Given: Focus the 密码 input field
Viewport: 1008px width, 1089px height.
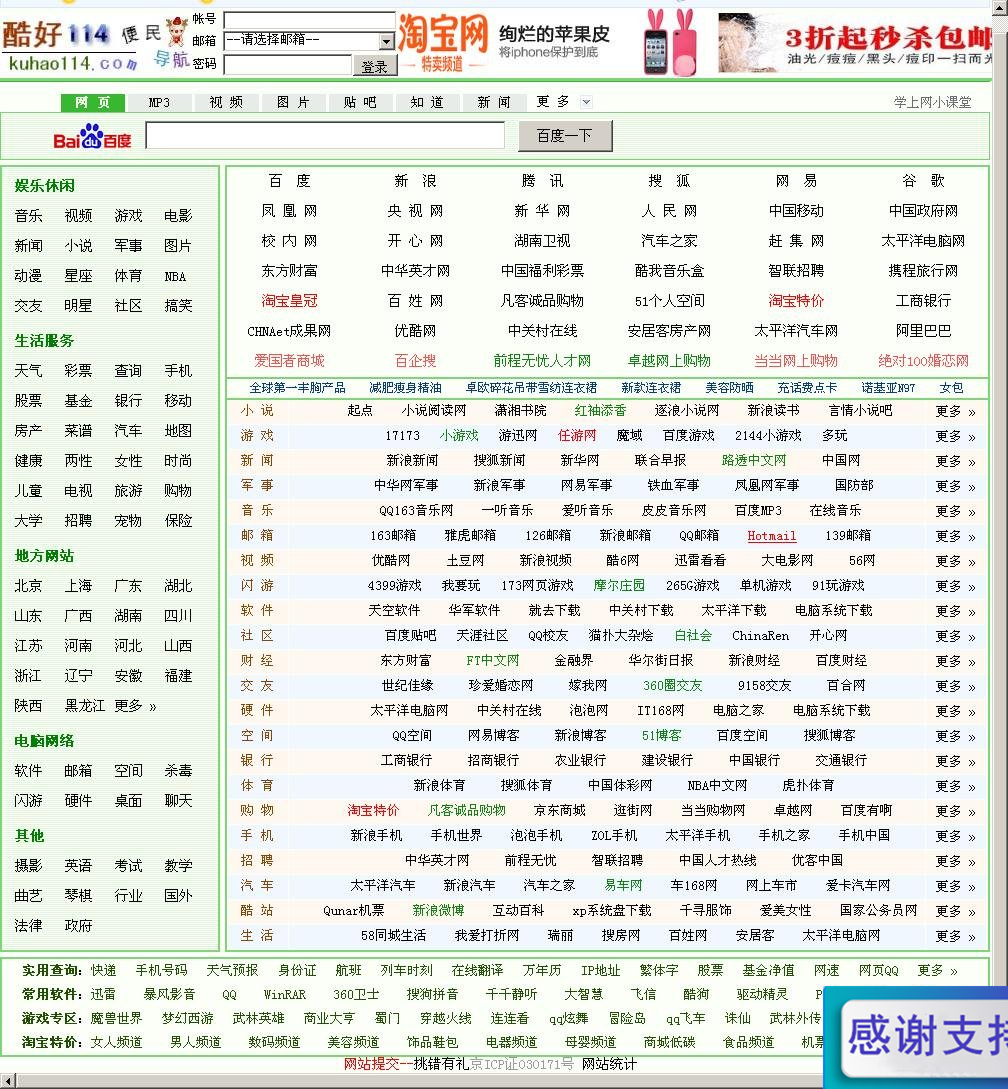Looking at the screenshot, I should coord(288,65).
